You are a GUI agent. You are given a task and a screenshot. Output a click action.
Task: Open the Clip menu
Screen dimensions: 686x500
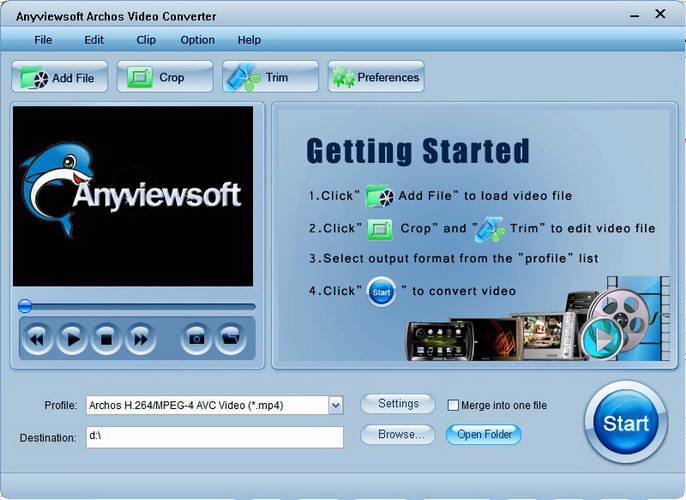(146, 40)
